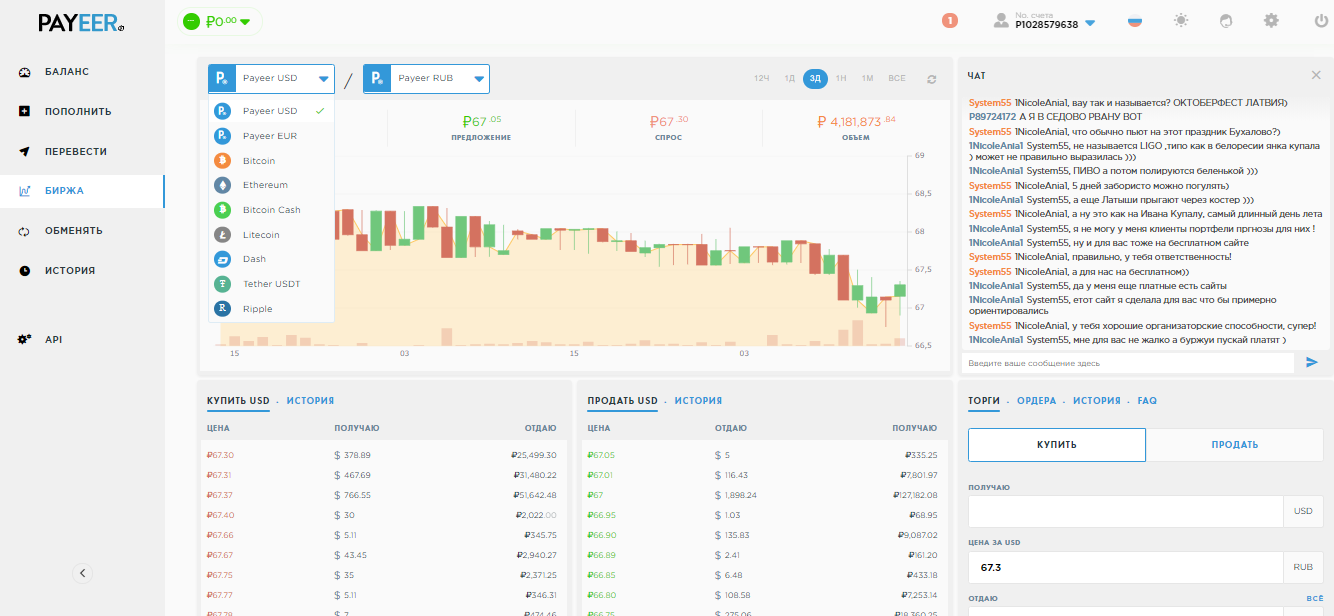Select the Продать trade mode button
The width and height of the screenshot is (1334, 616).
click(x=1235, y=445)
